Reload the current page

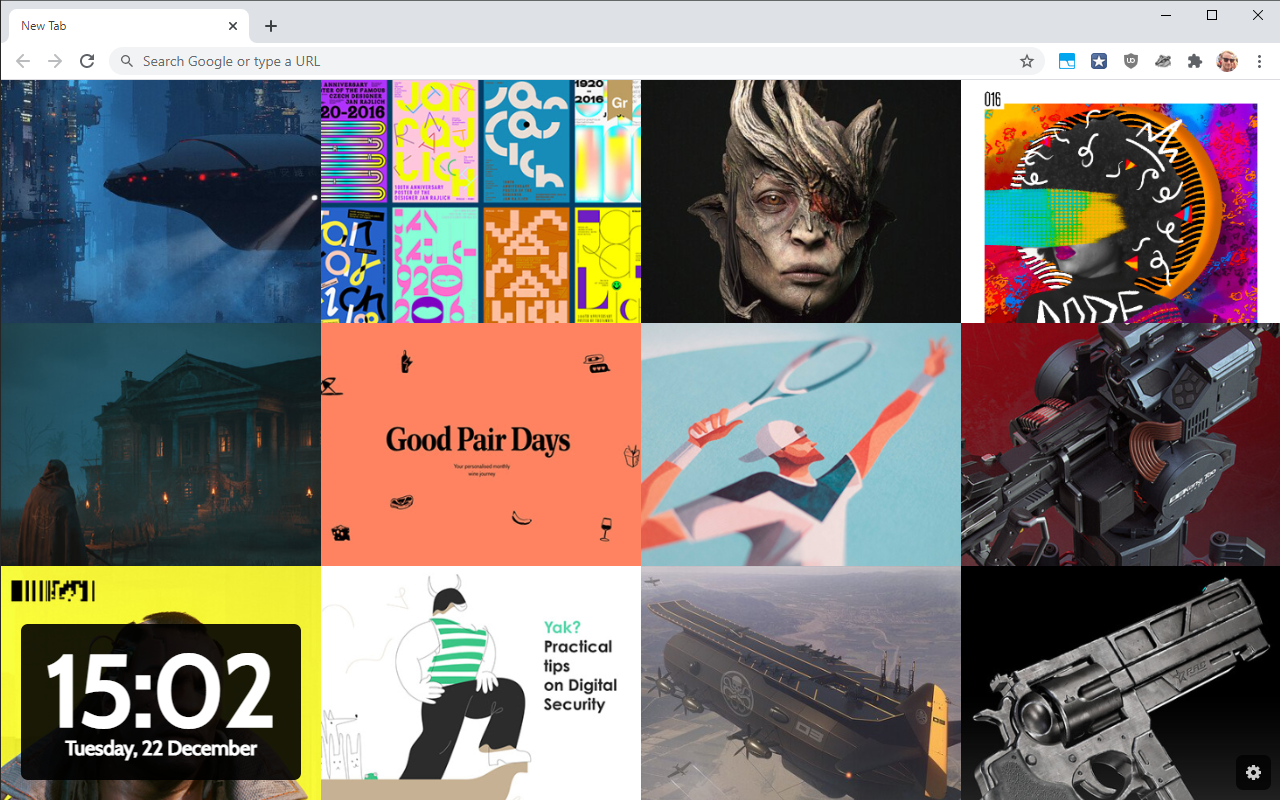click(87, 61)
